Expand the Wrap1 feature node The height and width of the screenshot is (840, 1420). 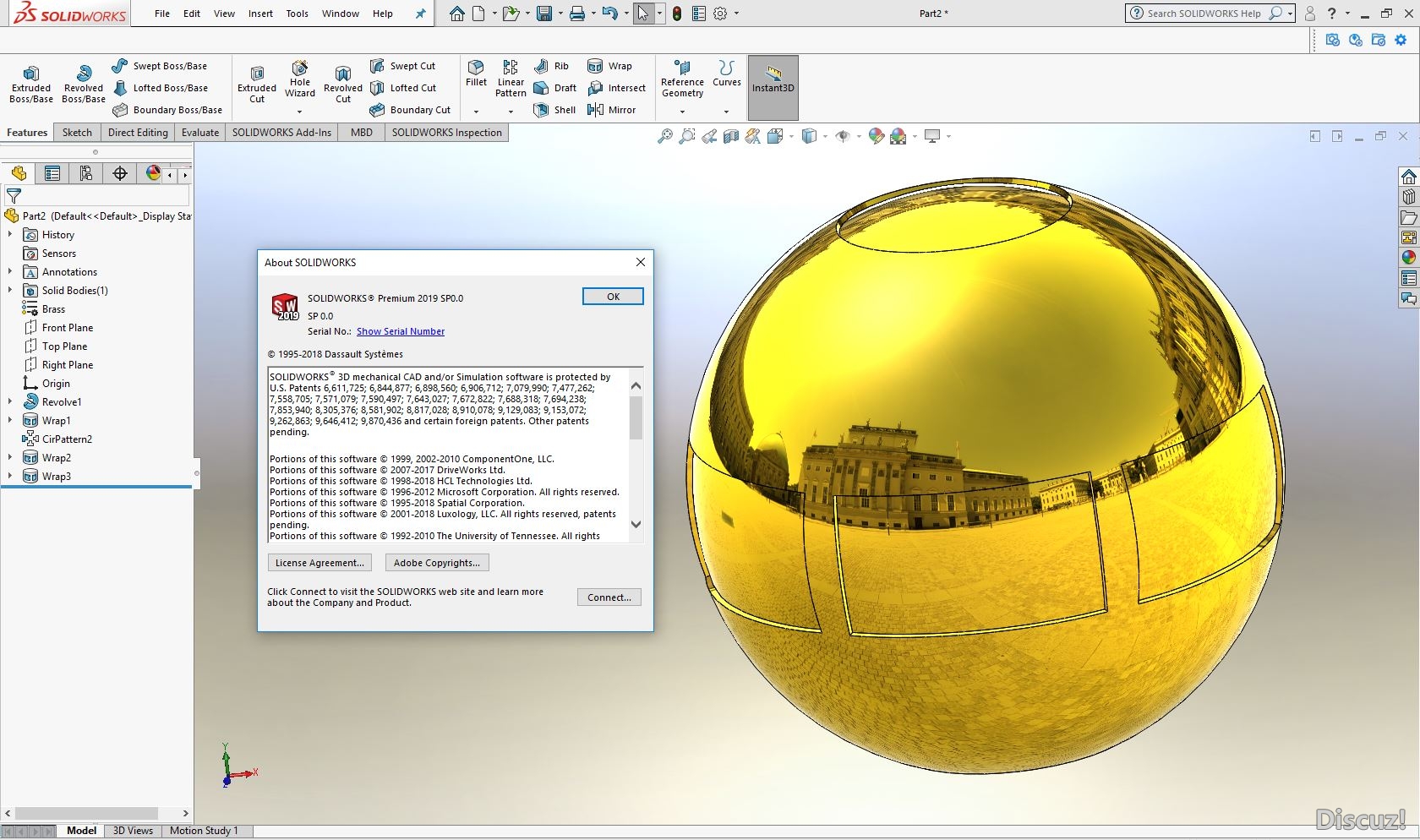(x=10, y=421)
